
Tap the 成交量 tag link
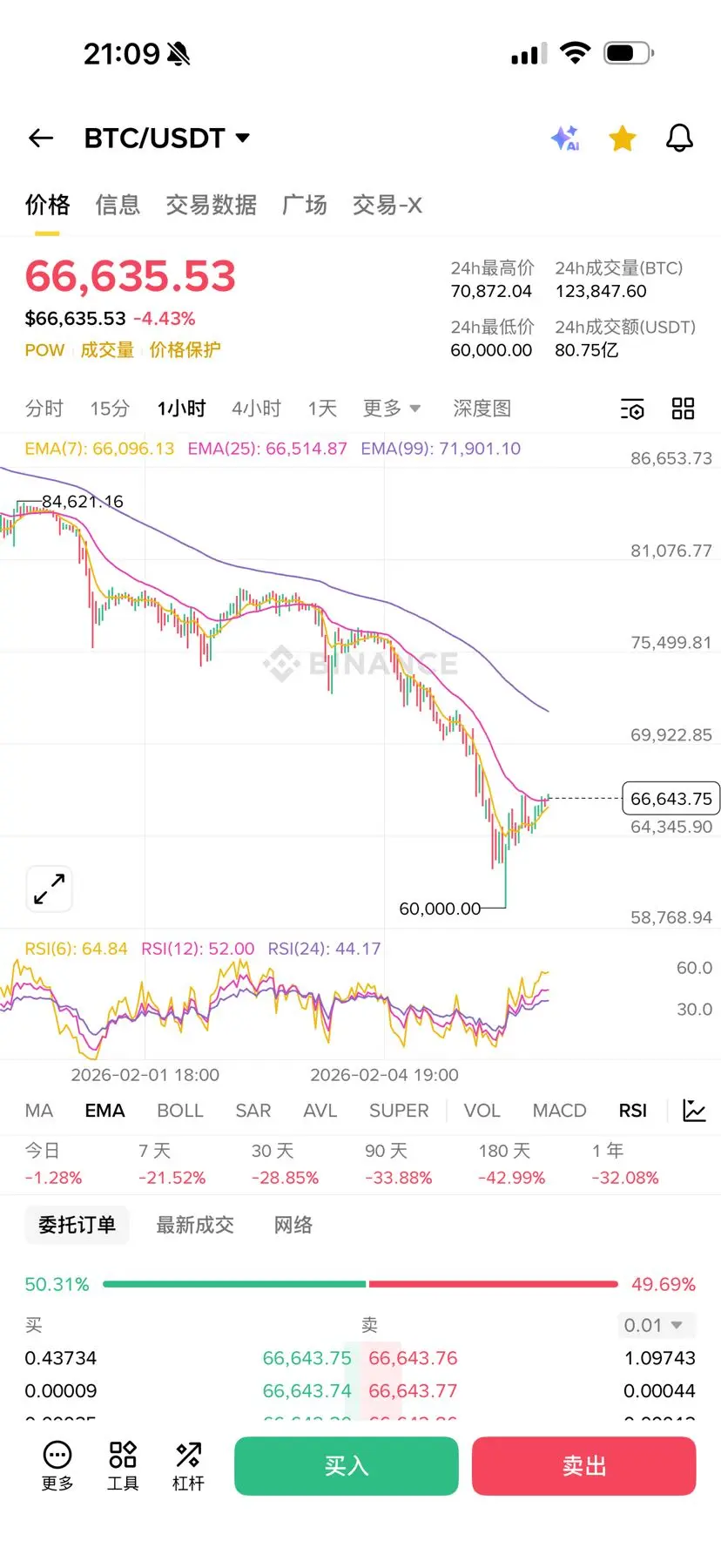coord(107,350)
